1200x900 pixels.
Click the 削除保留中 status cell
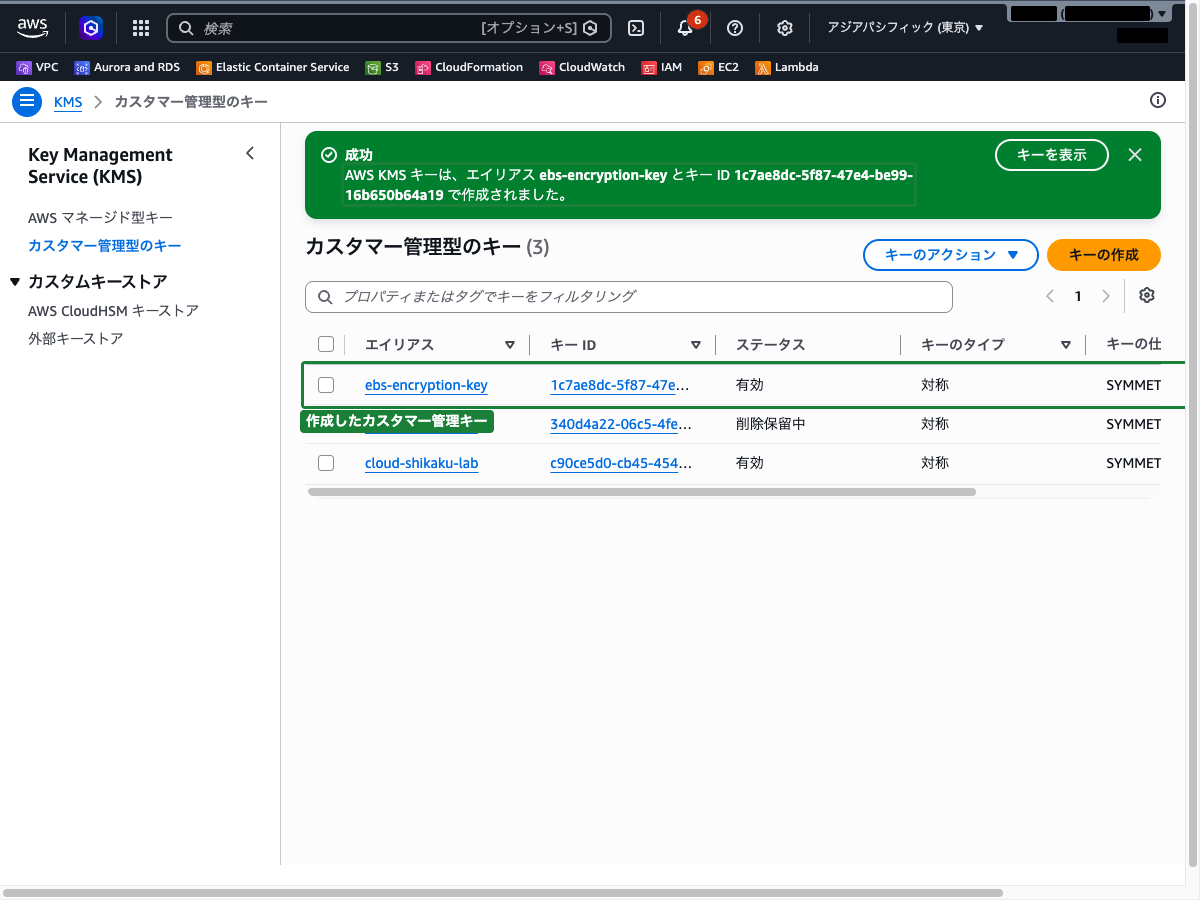pyautogui.click(x=771, y=424)
